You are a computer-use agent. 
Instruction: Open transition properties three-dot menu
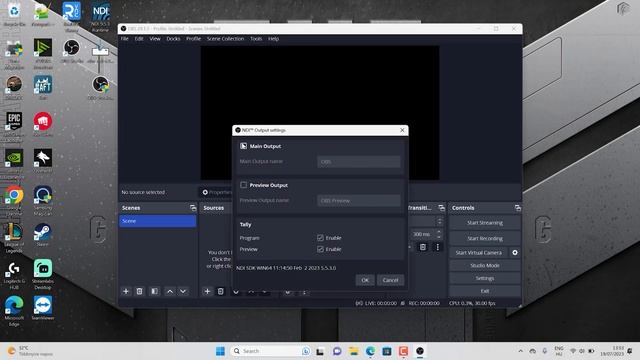pyautogui.click(x=438, y=247)
